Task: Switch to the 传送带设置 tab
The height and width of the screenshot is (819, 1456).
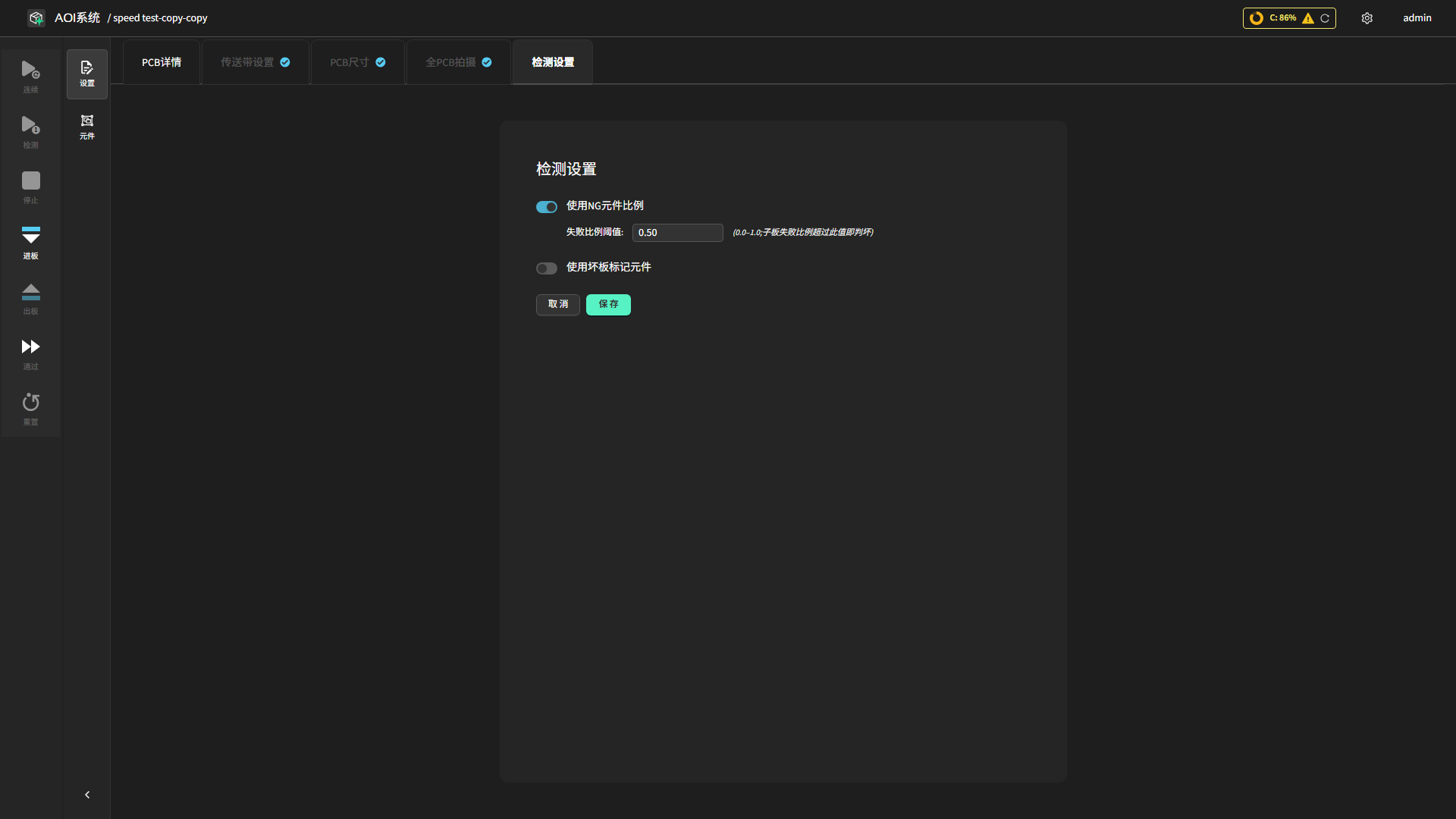Action: [x=256, y=62]
